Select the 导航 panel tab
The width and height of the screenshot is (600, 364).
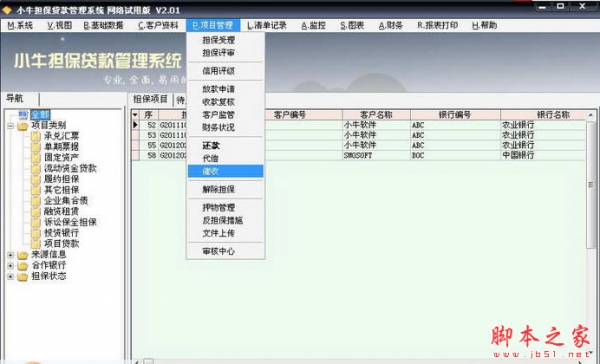tap(15, 99)
